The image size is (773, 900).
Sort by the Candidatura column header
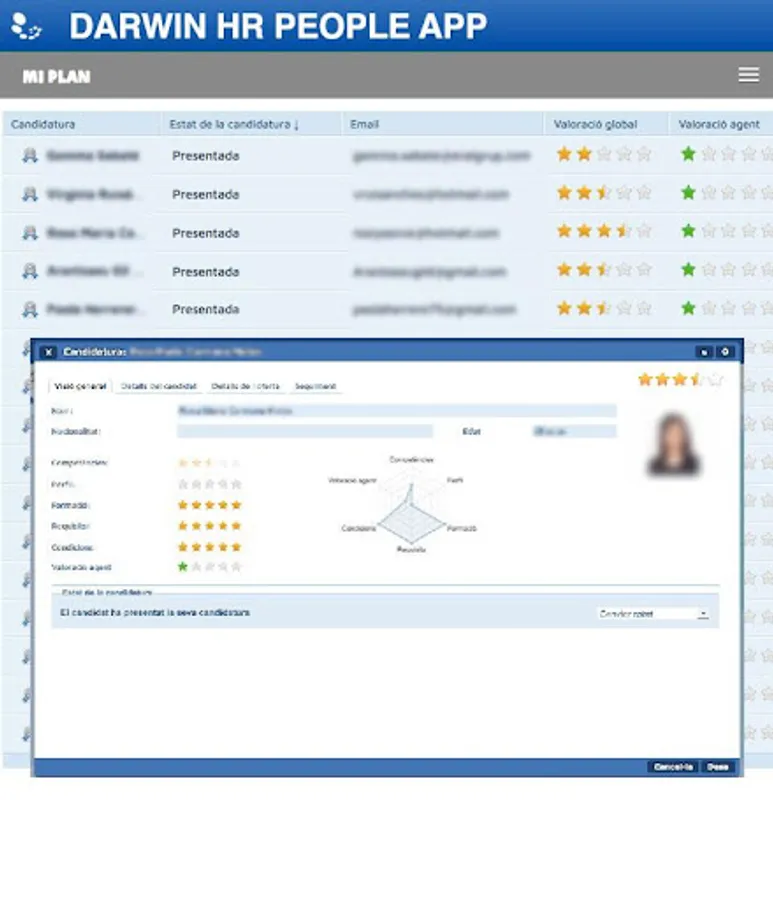point(43,124)
